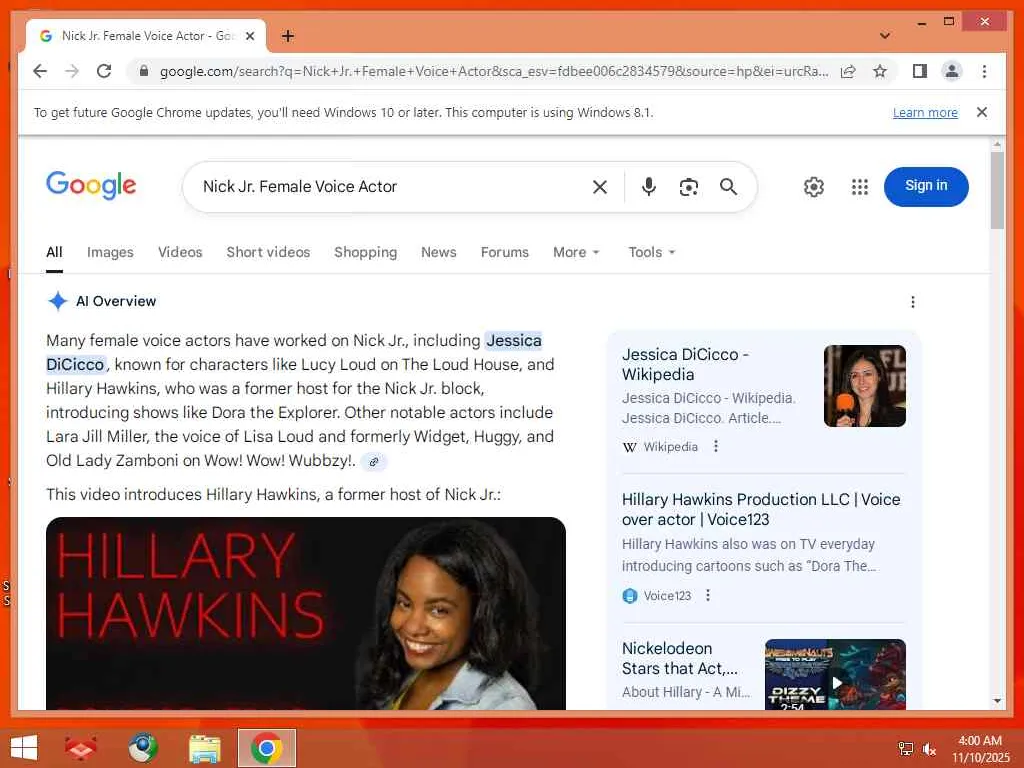Screen dimensions: 1024x768
Task: Open Chrome's three-dot menu
Action: coord(984,71)
